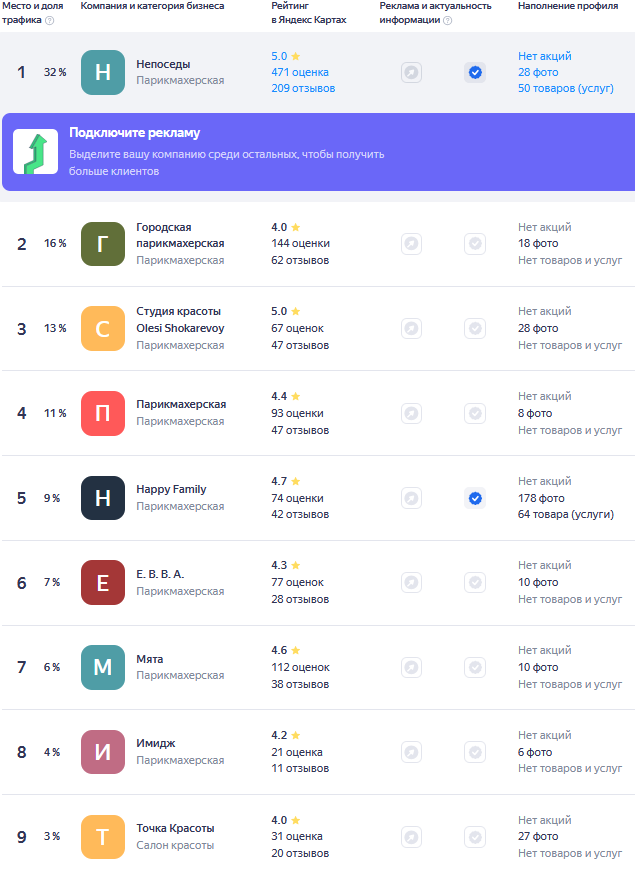Click the dark red Е avatar of Е. В. В. А.
Viewport: 635px width, 875px height.
point(103,583)
